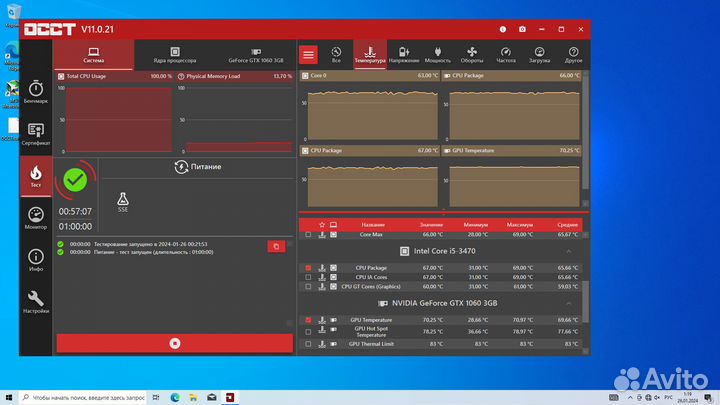
Task: Collapse the Intel Core i5-3470 sensor group
Action: pos(569,251)
